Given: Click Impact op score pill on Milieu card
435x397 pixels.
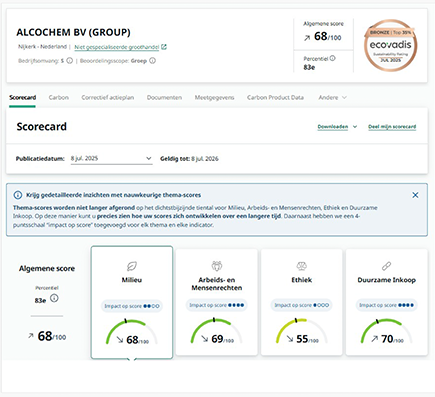Looking at the screenshot, I should pyautogui.click(x=132, y=306).
